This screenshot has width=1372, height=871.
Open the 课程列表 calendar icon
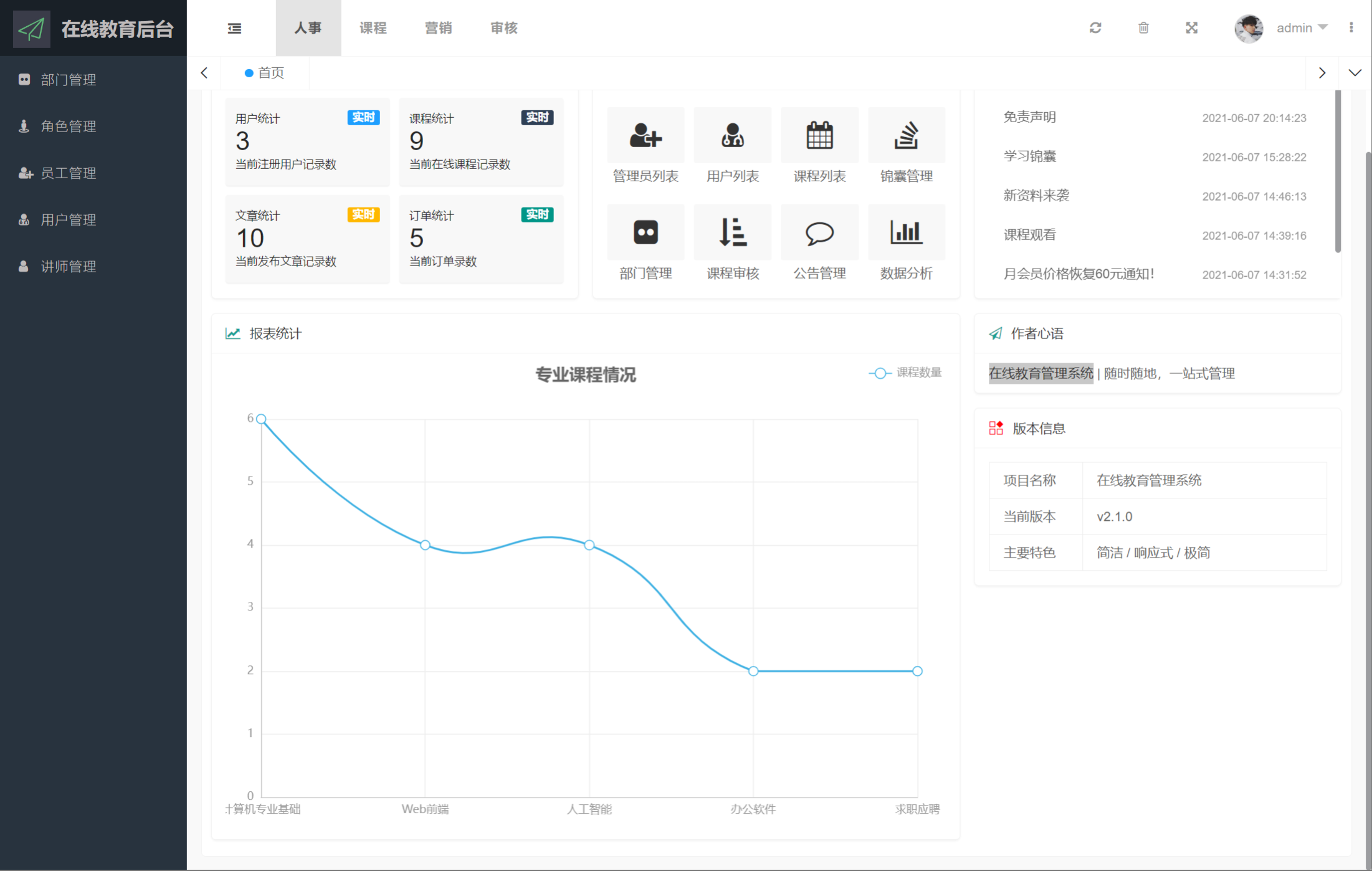click(819, 136)
